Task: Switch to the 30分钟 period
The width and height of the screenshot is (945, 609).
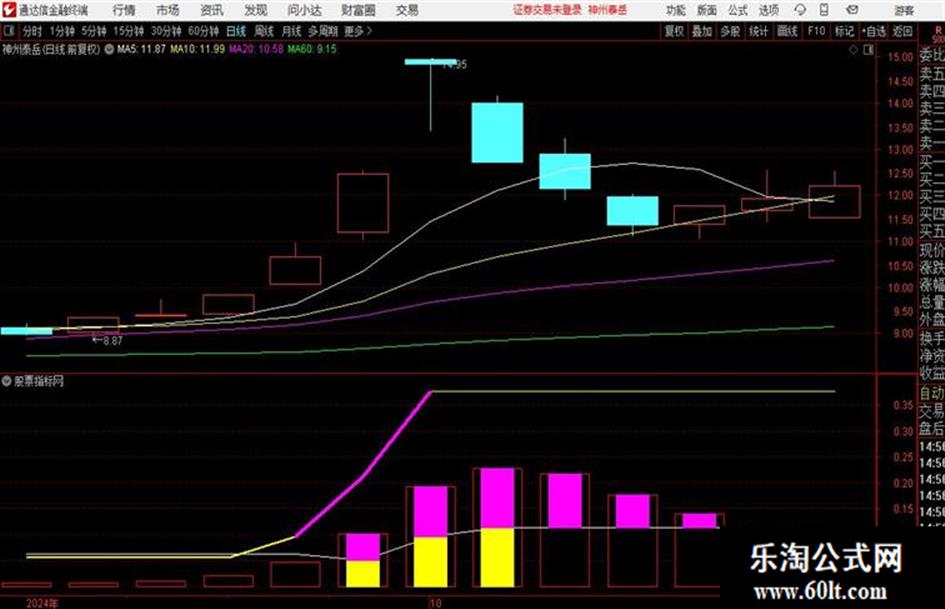Action: tap(166, 31)
